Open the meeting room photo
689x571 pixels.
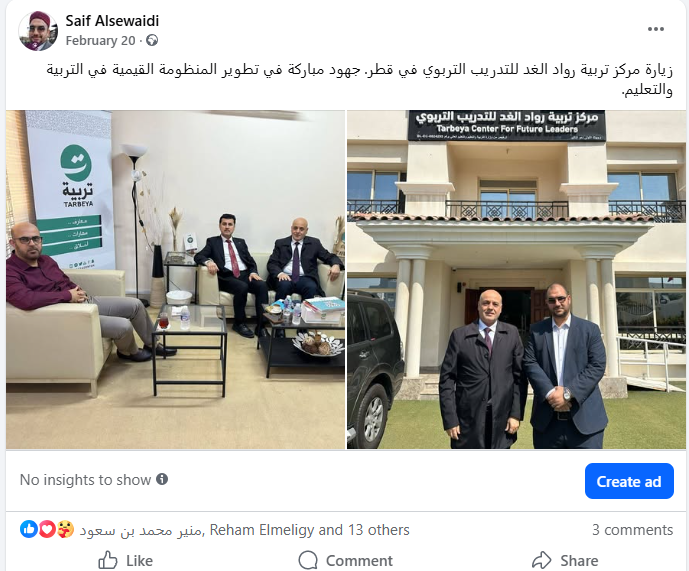[175, 280]
